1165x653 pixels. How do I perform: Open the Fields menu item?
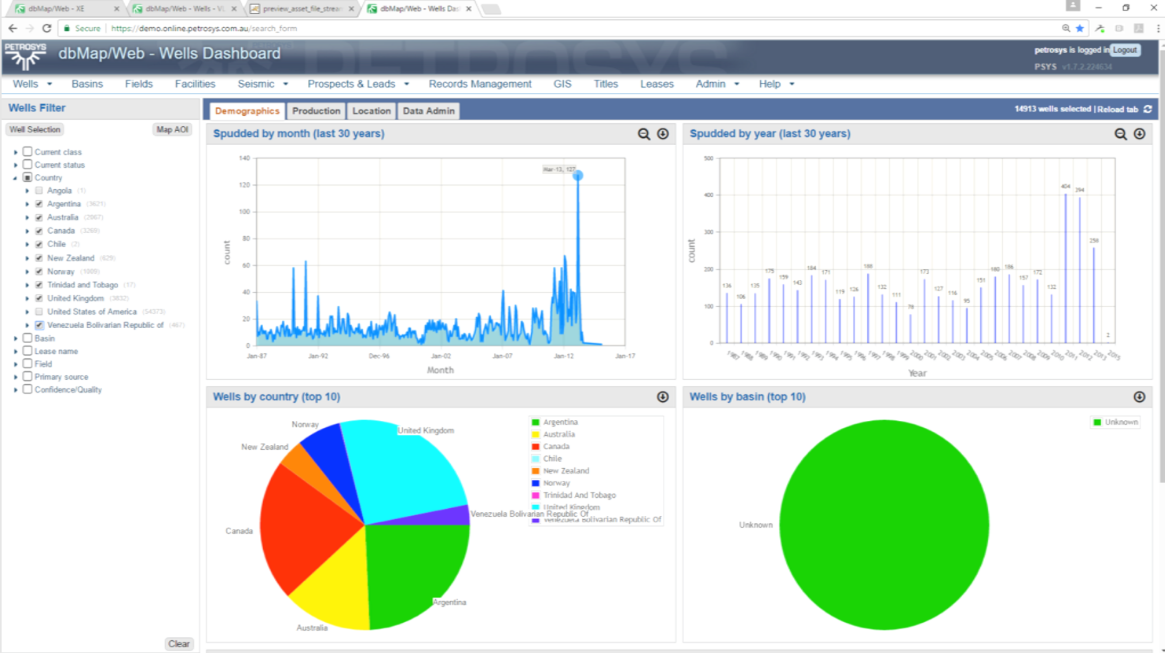139,84
